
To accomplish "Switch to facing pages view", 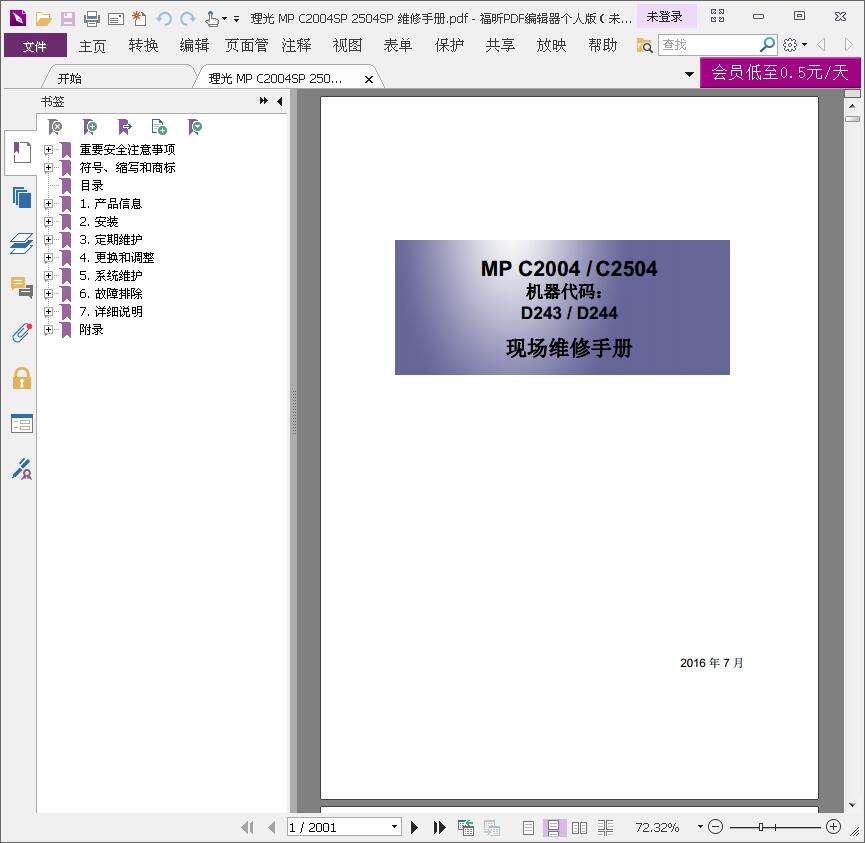I will coord(579,828).
